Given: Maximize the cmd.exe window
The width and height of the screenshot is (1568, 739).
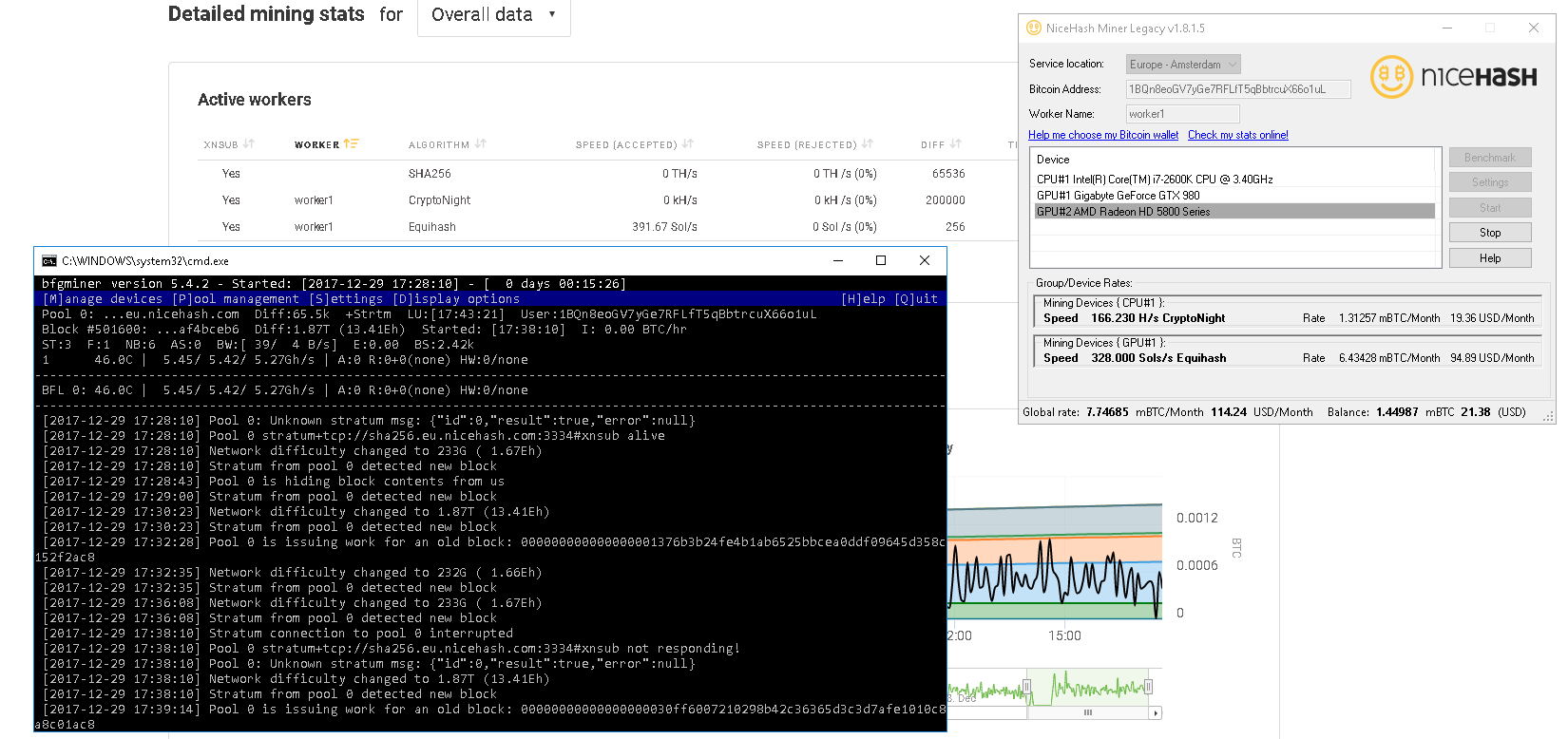Looking at the screenshot, I should pyautogui.click(x=881, y=260).
